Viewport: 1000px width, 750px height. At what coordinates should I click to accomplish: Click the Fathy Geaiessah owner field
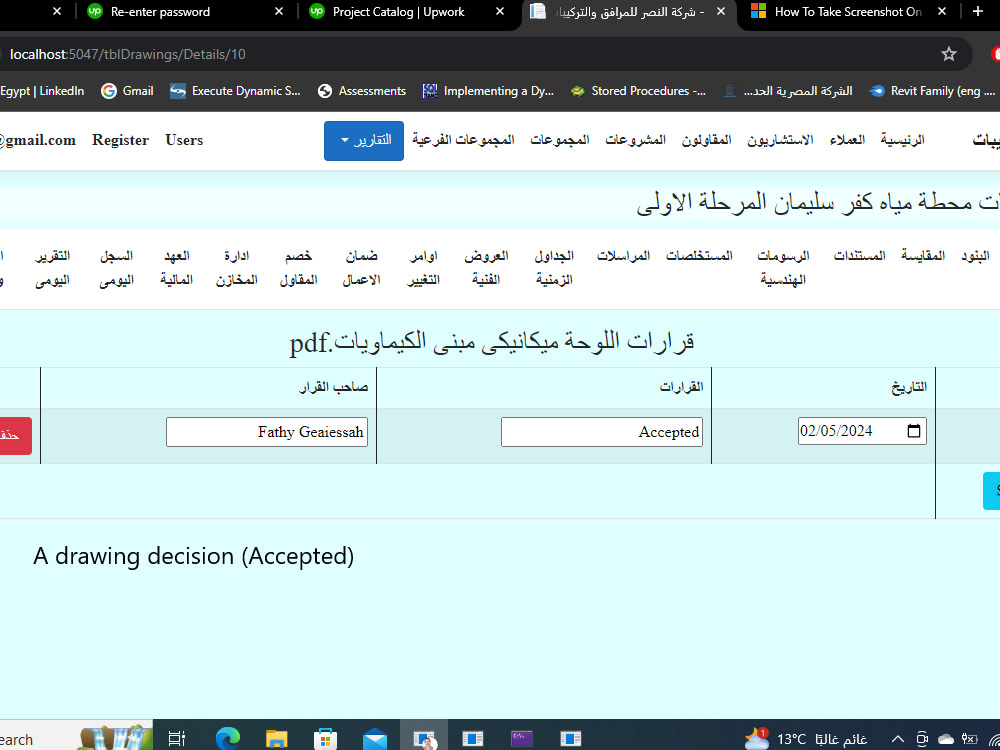point(267,432)
